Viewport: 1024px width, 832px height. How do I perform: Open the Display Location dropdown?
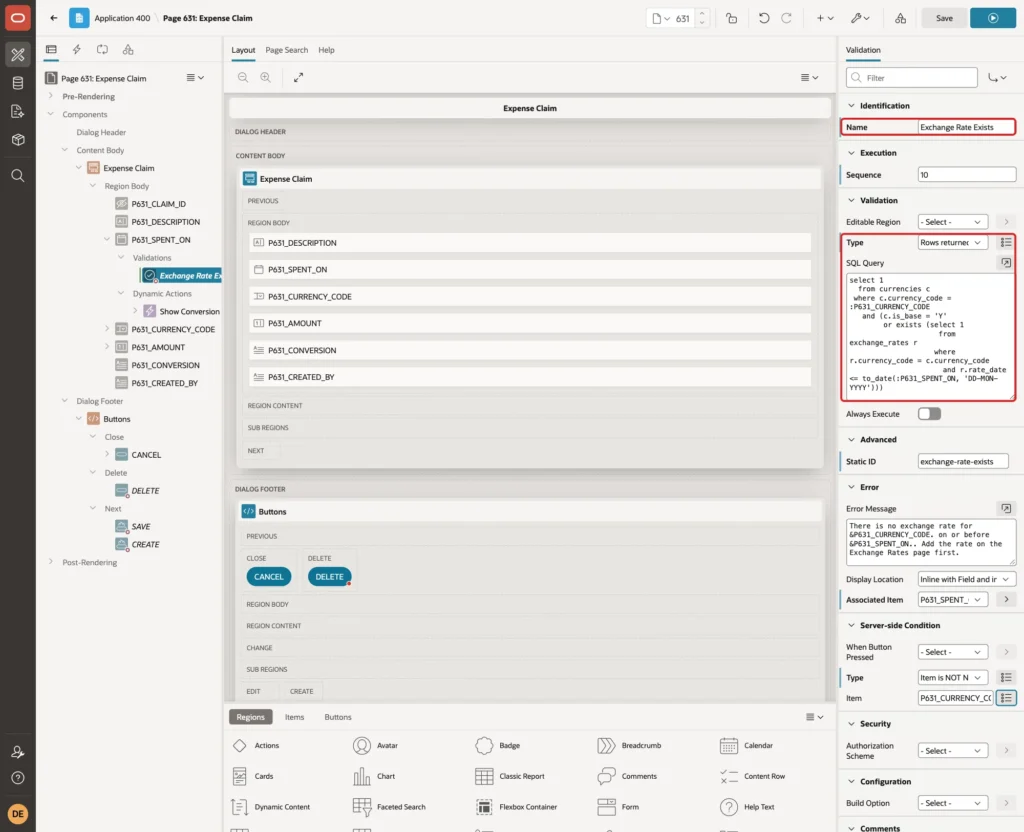tap(967, 579)
